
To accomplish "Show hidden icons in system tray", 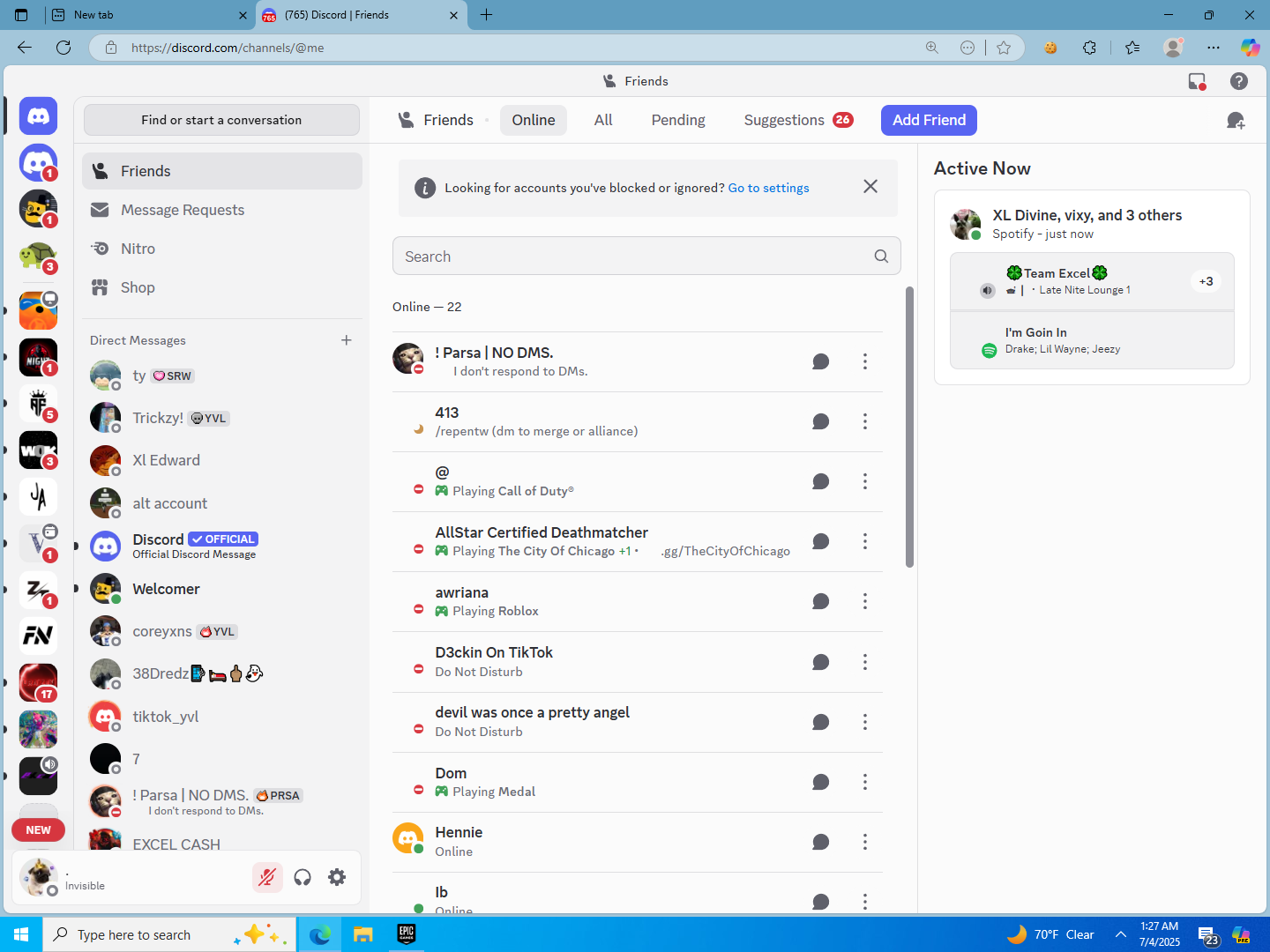I will point(1121,934).
